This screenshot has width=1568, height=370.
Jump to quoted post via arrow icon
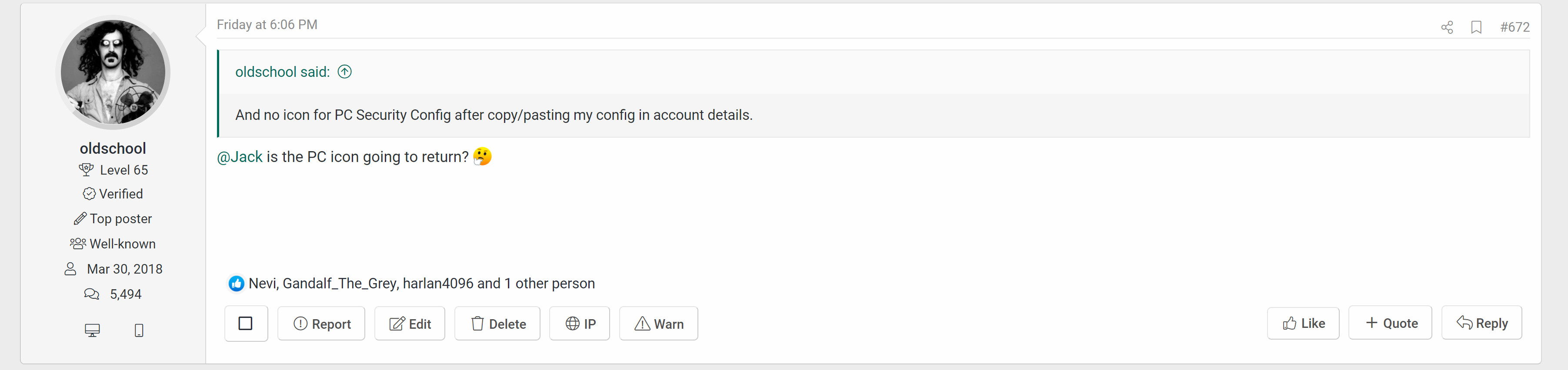coord(344,72)
